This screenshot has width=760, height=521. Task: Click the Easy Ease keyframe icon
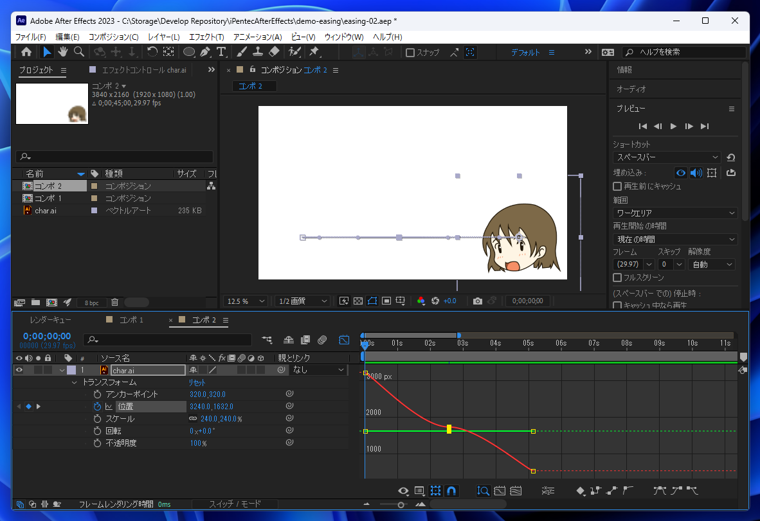[x=659, y=491]
